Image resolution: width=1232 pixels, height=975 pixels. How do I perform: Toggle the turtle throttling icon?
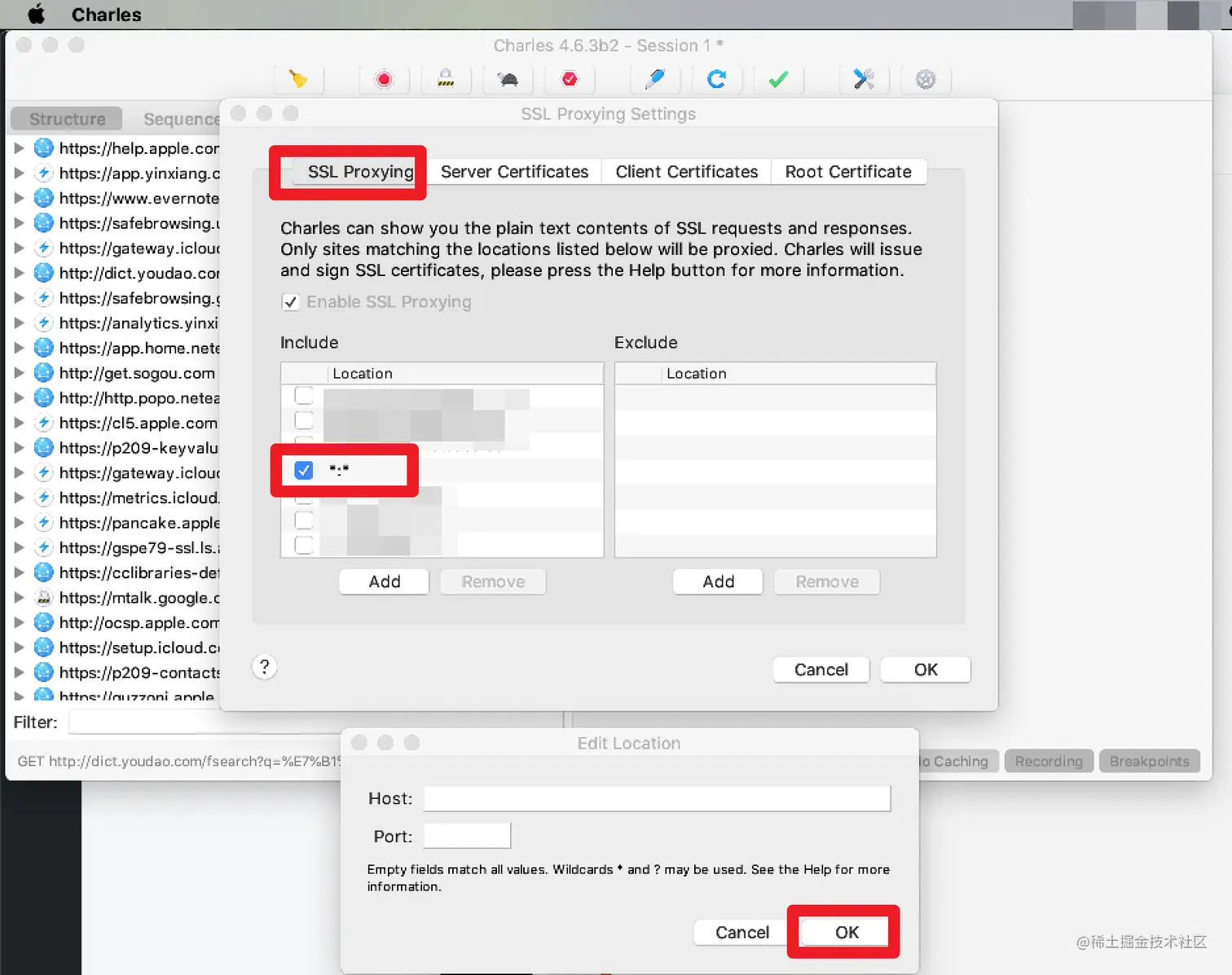(508, 79)
